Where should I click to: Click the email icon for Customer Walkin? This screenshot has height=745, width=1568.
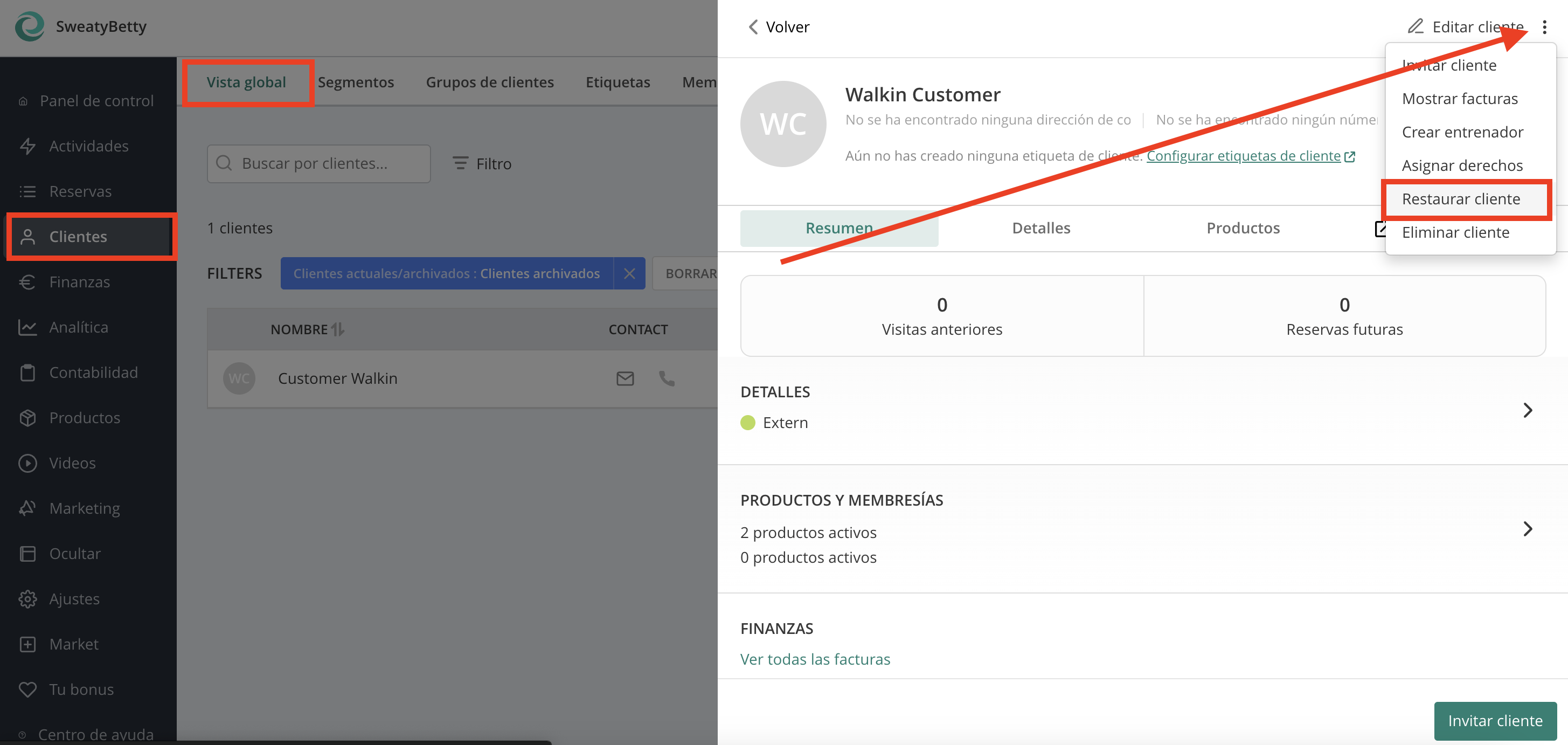point(625,378)
